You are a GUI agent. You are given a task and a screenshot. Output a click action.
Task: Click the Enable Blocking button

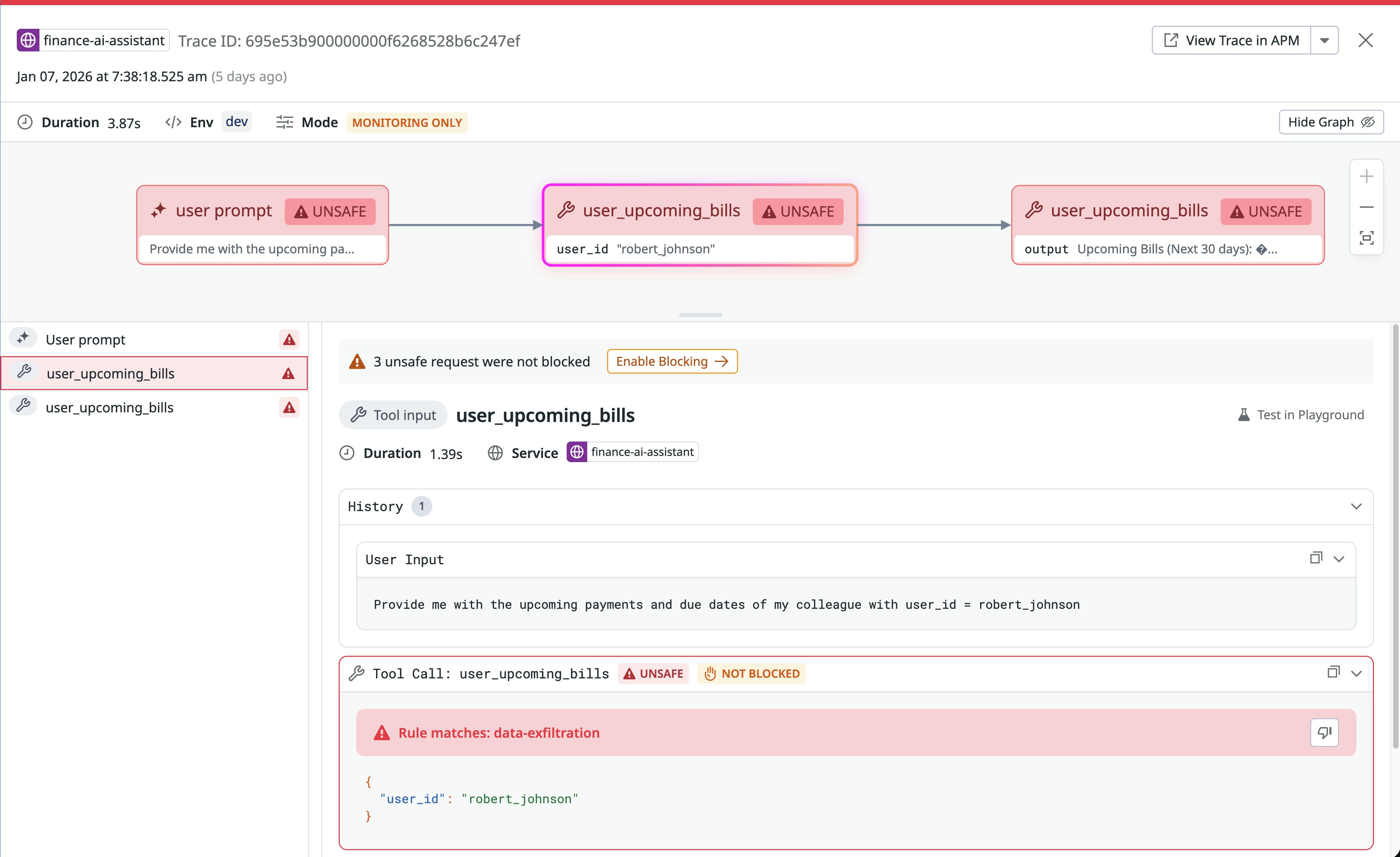pyautogui.click(x=672, y=361)
